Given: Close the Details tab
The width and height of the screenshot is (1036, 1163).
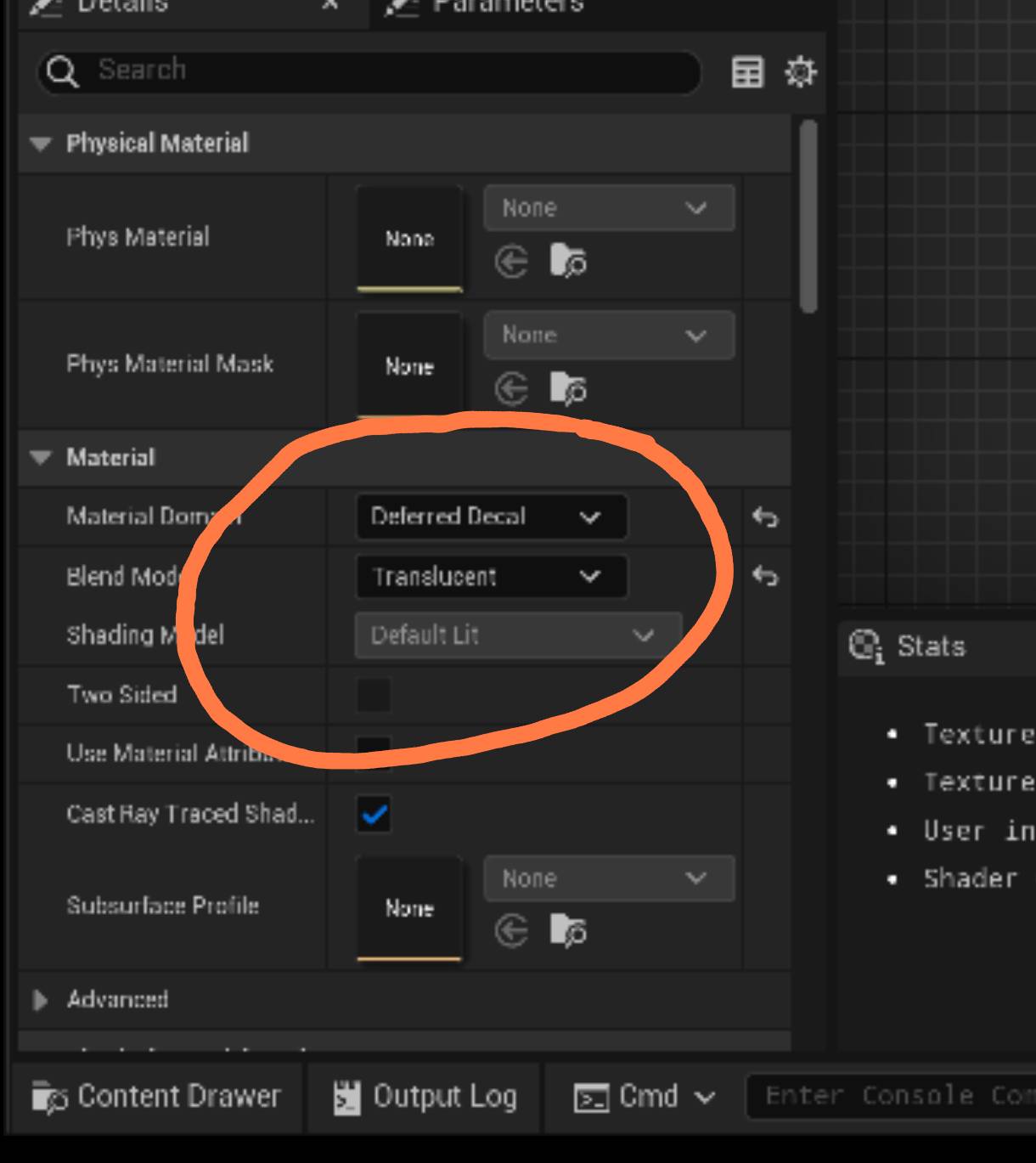Looking at the screenshot, I should [331, 5].
